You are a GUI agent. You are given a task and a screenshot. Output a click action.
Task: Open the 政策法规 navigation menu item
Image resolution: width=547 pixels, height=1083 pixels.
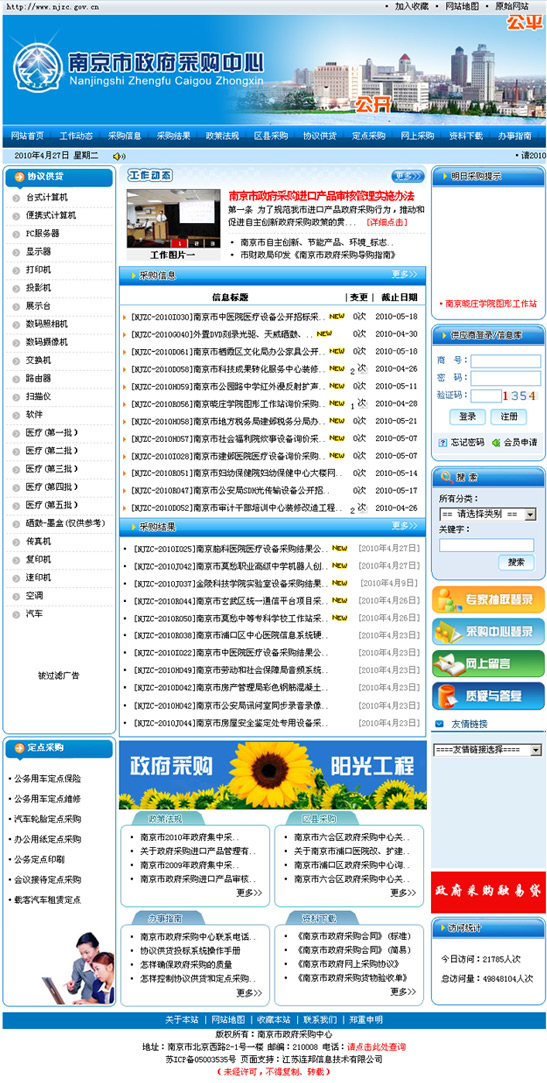[x=222, y=135]
